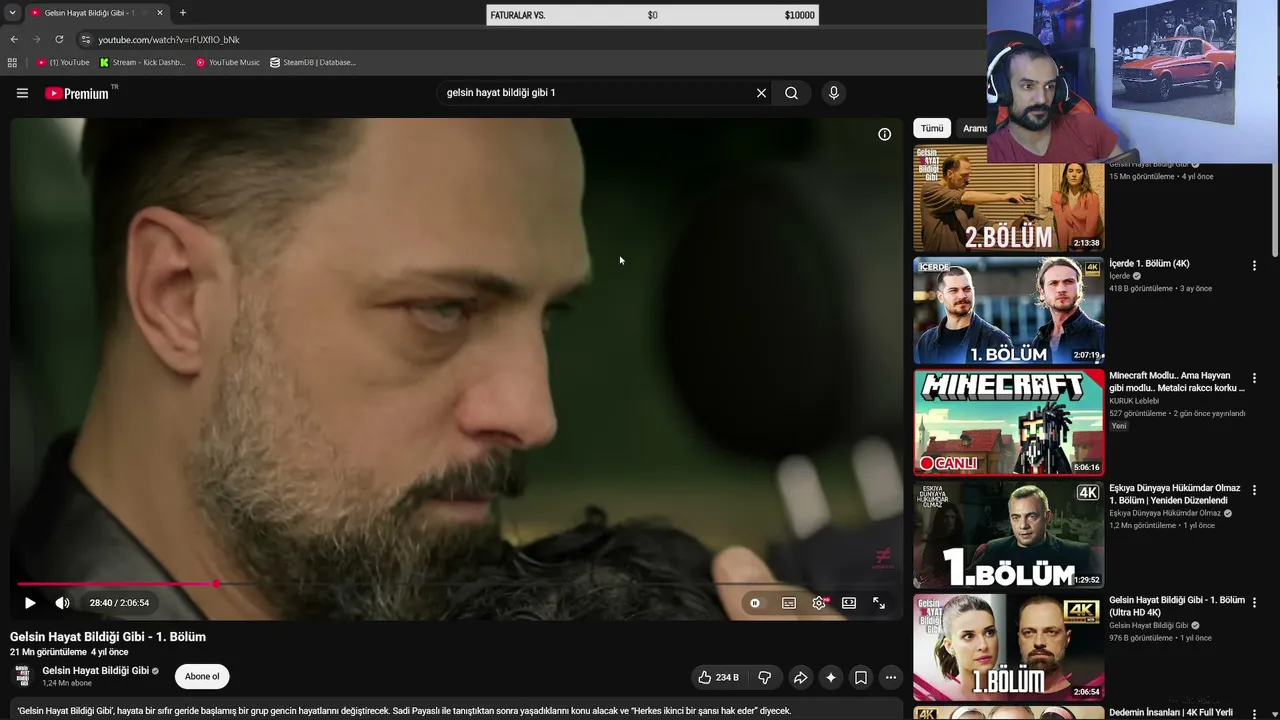Click the '21 Mn görüntüleme' view count

(x=48, y=652)
